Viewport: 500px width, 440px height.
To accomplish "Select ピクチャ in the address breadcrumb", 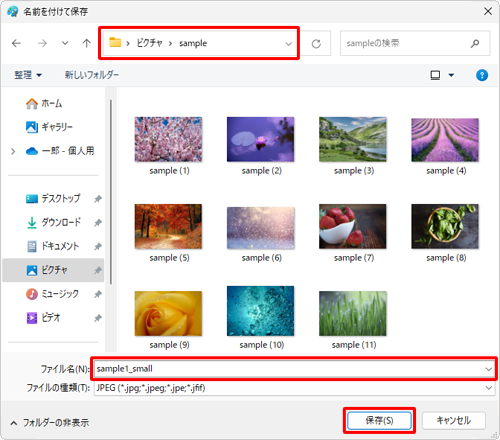I will point(150,43).
